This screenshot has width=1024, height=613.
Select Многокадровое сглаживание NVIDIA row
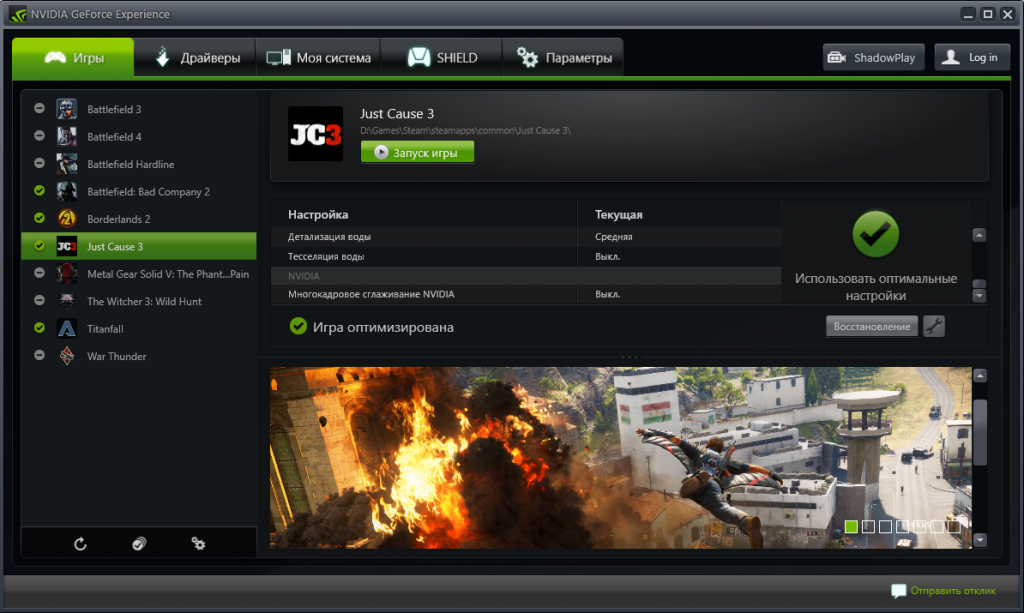tap(526, 294)
